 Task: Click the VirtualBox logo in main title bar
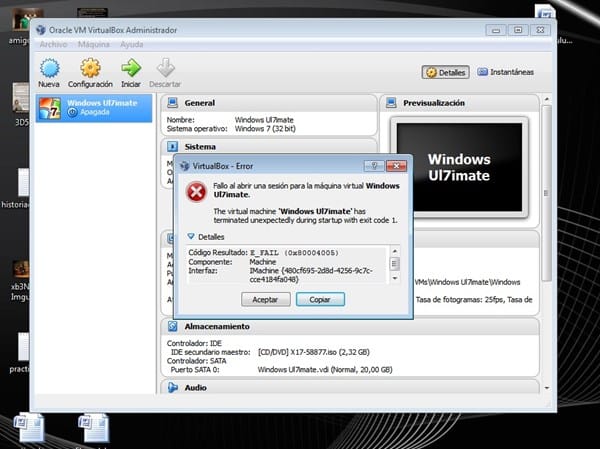pos(41,30)
